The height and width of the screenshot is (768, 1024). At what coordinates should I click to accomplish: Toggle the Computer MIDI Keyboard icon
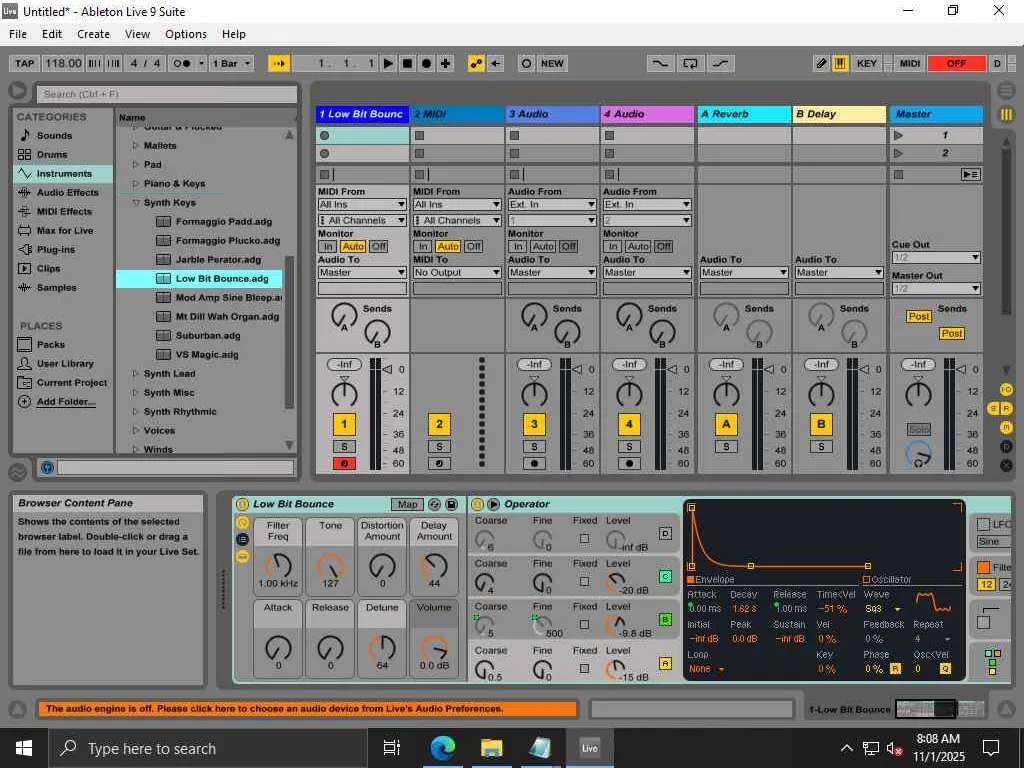point(840,63)
